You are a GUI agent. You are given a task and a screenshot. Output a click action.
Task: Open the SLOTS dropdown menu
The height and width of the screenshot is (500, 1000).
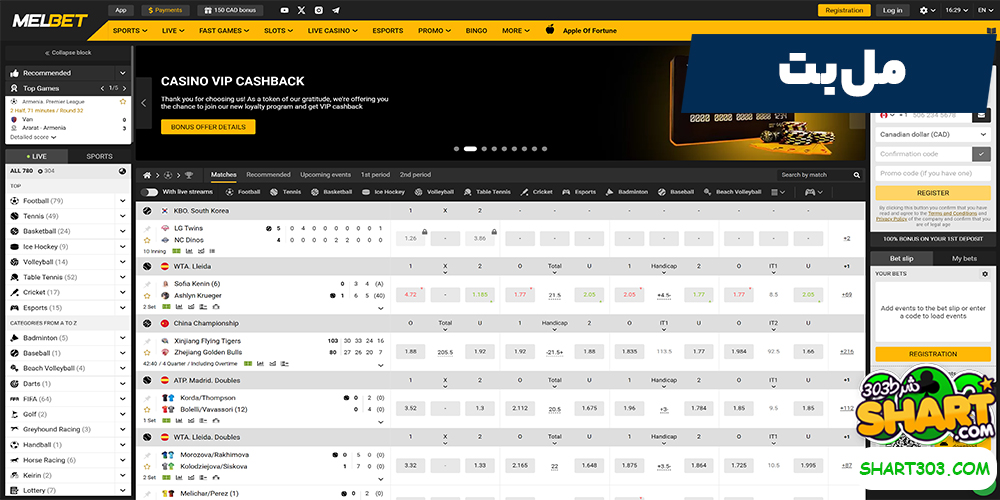point(279,30)
